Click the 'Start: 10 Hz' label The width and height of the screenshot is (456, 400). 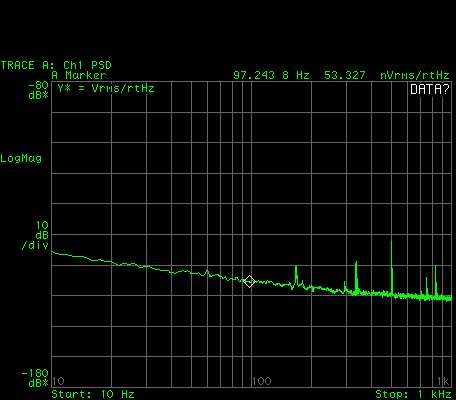point(93,394)
